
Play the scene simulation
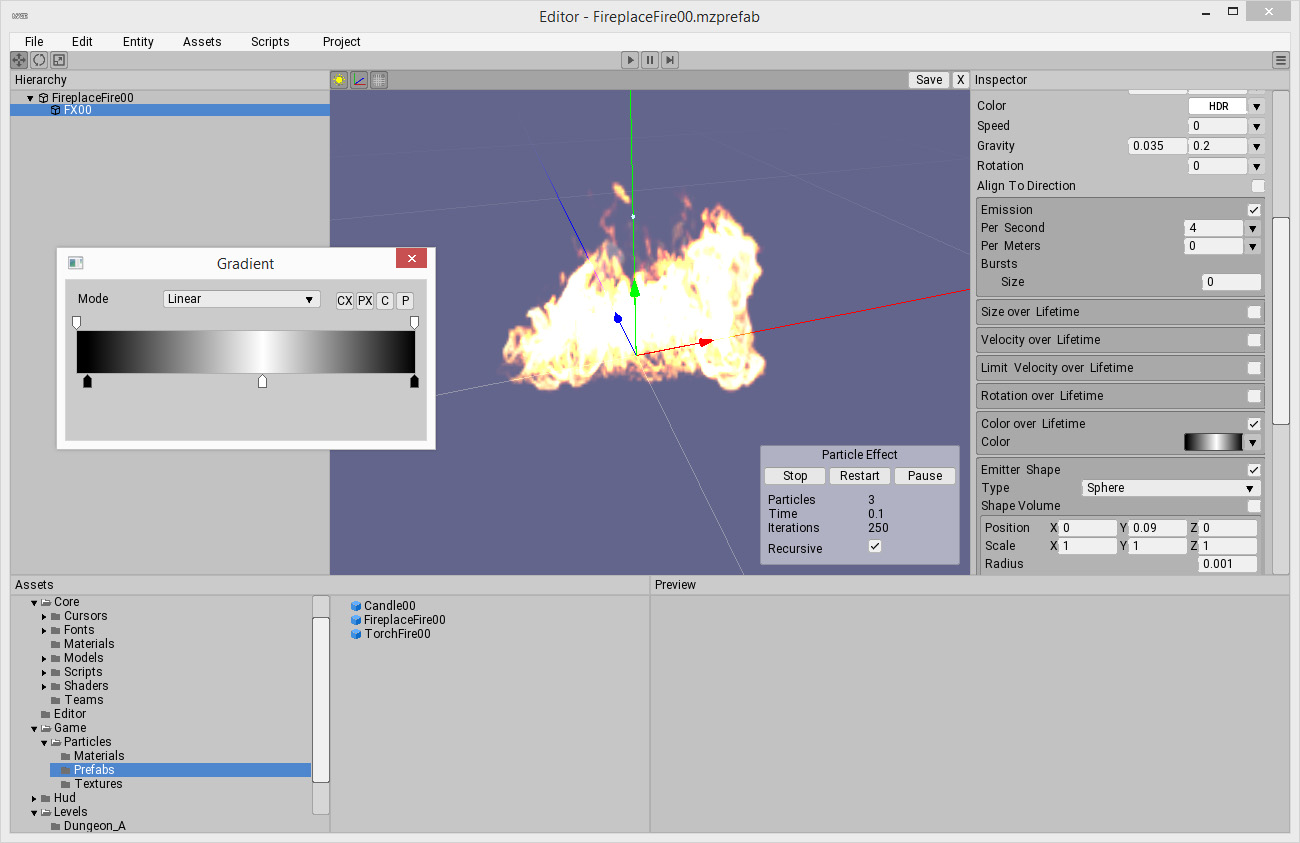(x=630, y=60)
